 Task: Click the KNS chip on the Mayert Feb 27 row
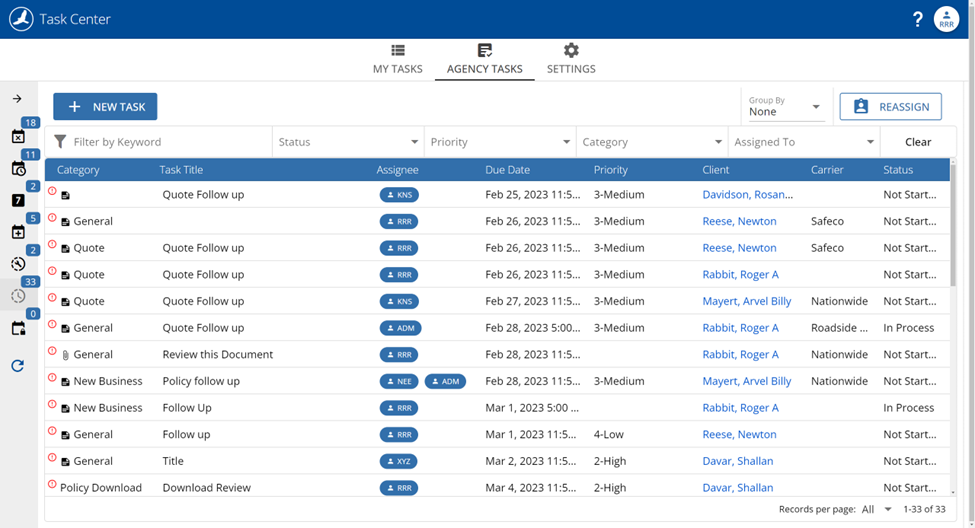399,302
